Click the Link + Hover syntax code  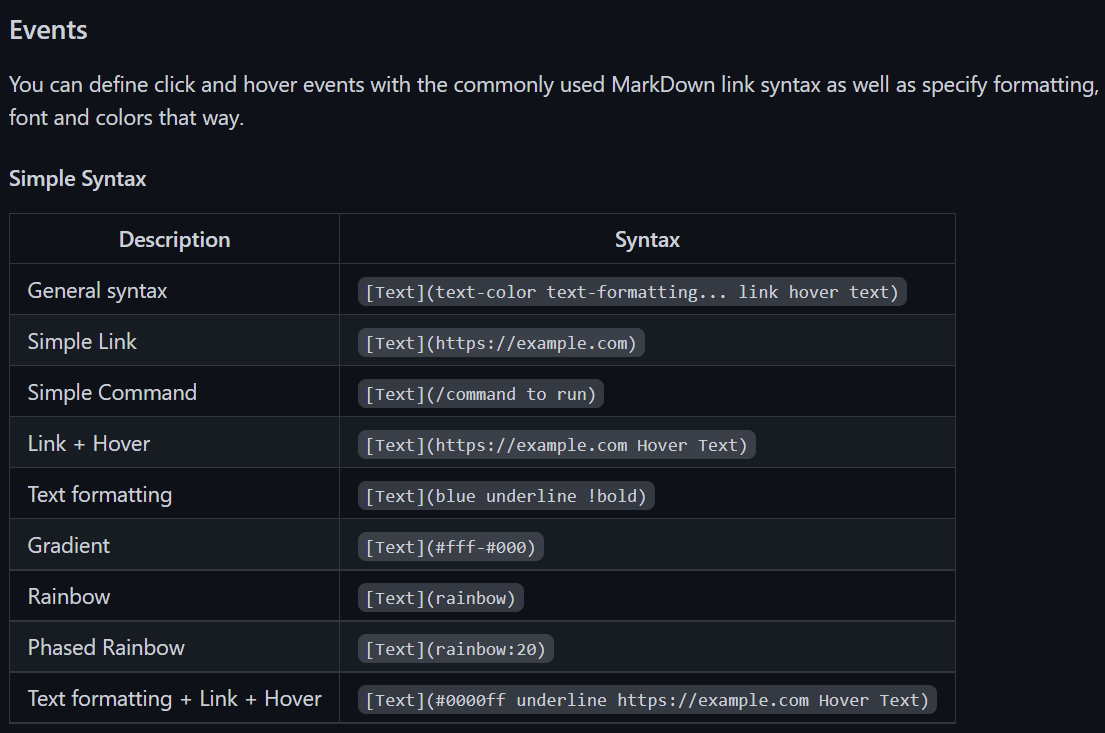coord(557,445)
